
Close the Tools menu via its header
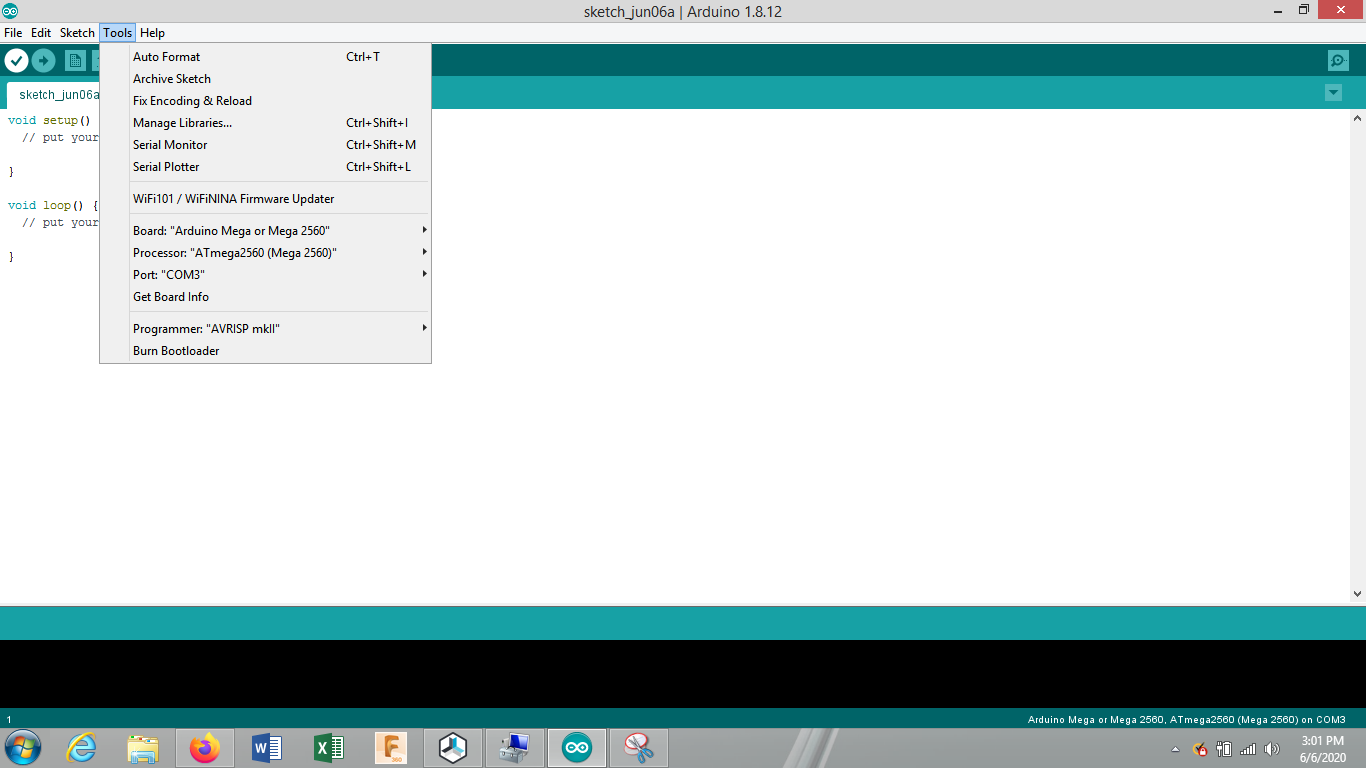tap(117, 33)
